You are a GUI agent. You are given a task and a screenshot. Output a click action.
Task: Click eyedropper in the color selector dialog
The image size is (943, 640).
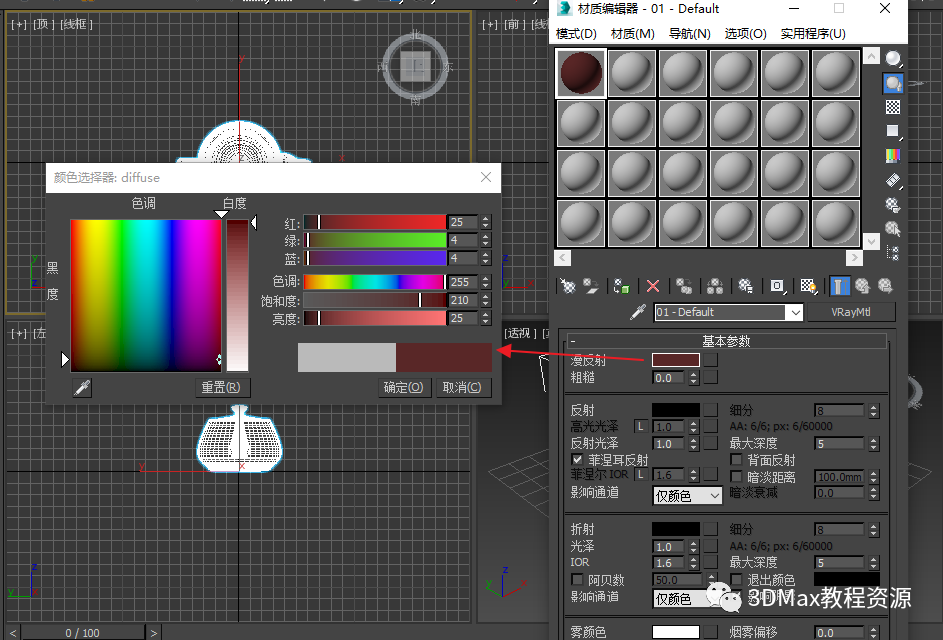tap(82, 388)
